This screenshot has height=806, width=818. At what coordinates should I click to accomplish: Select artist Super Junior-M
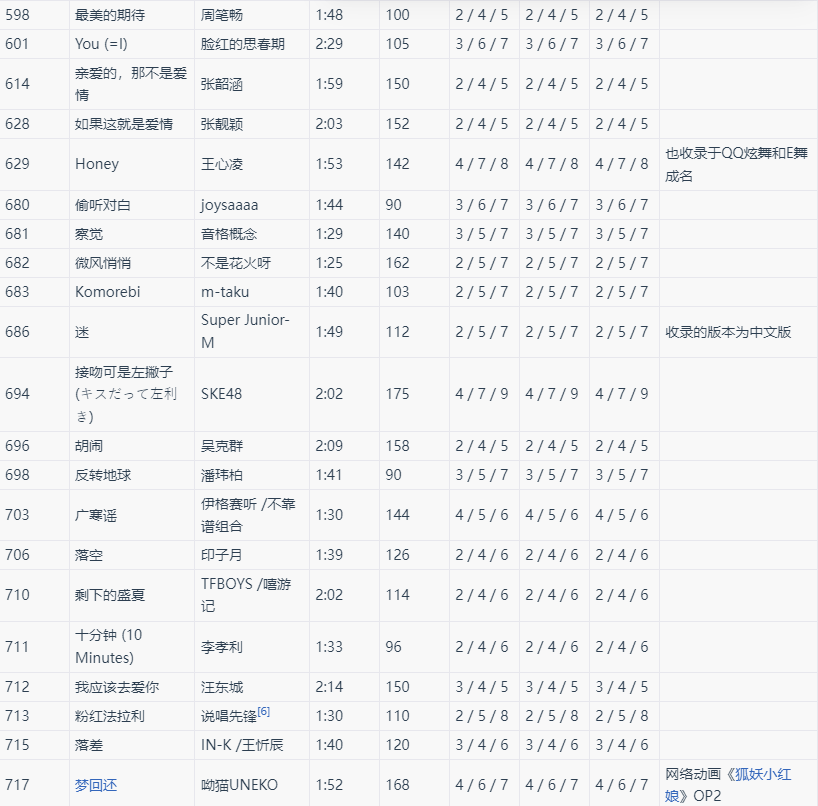[245, 331]
